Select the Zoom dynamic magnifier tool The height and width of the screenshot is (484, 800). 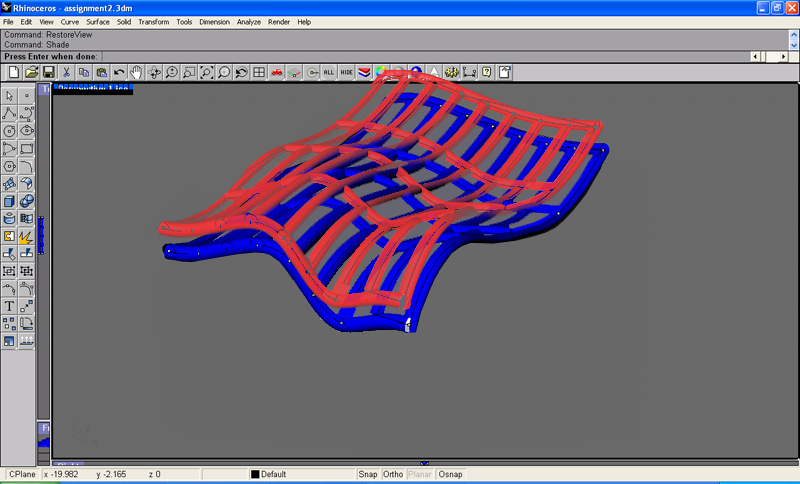[x=171, y=72]
